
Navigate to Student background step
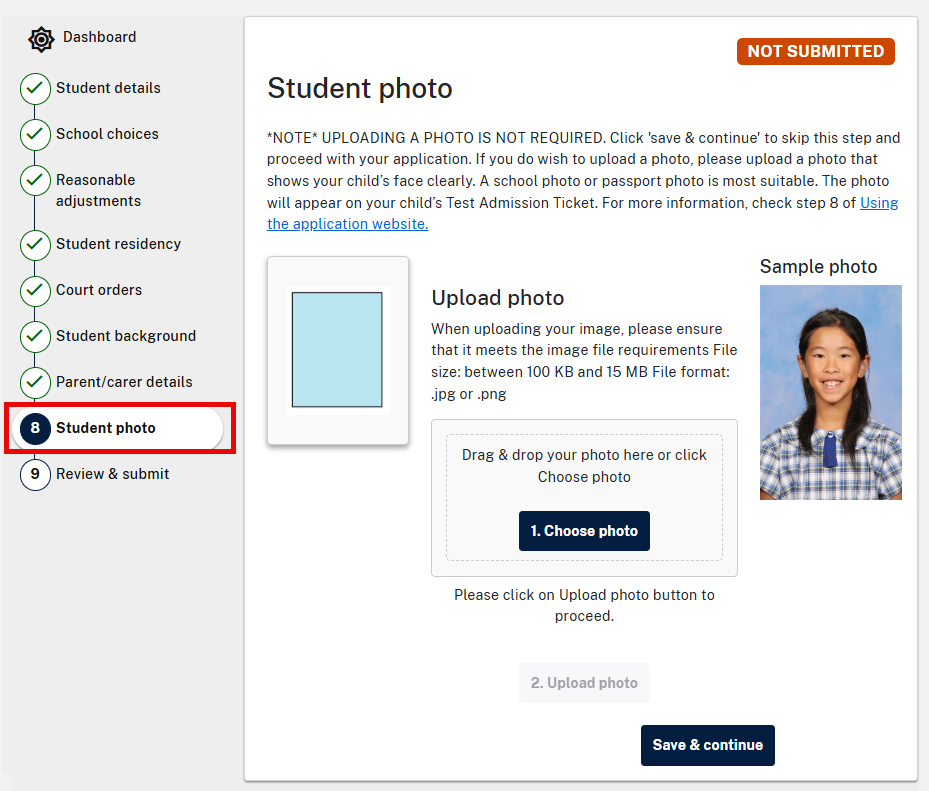point(126,336)
